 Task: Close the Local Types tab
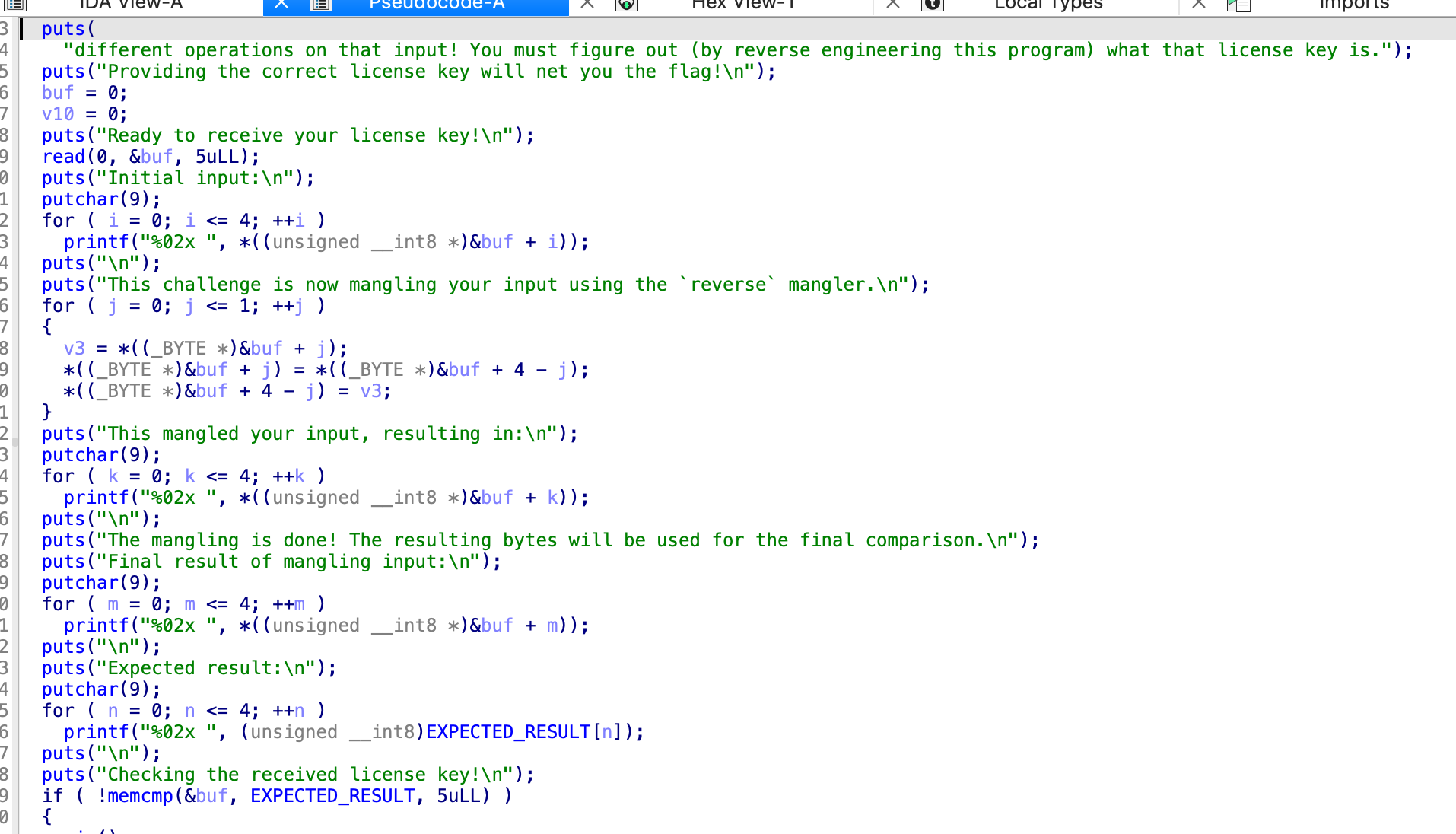pos(893,5)
